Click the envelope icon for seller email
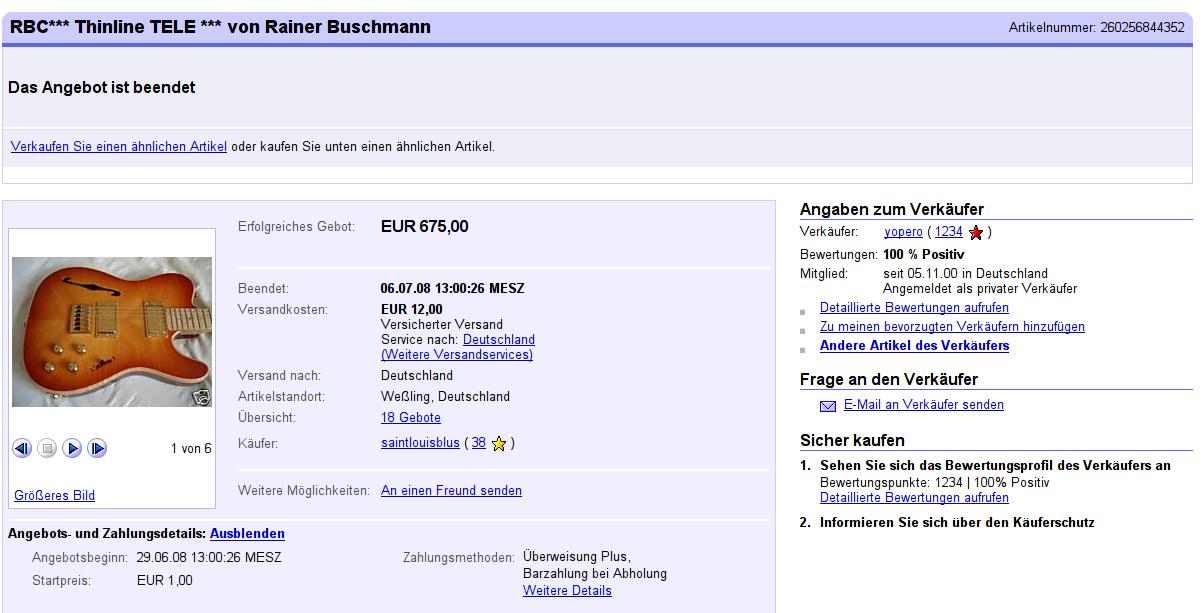This screenshot has height=613, width=1203. click(x=828, y=406)
